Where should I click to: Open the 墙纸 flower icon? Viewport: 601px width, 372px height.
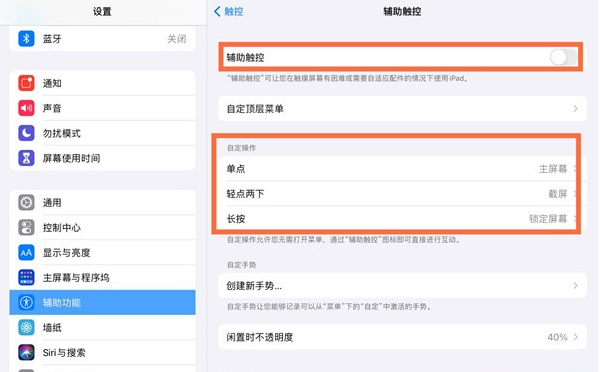click(x=26, y=328)
